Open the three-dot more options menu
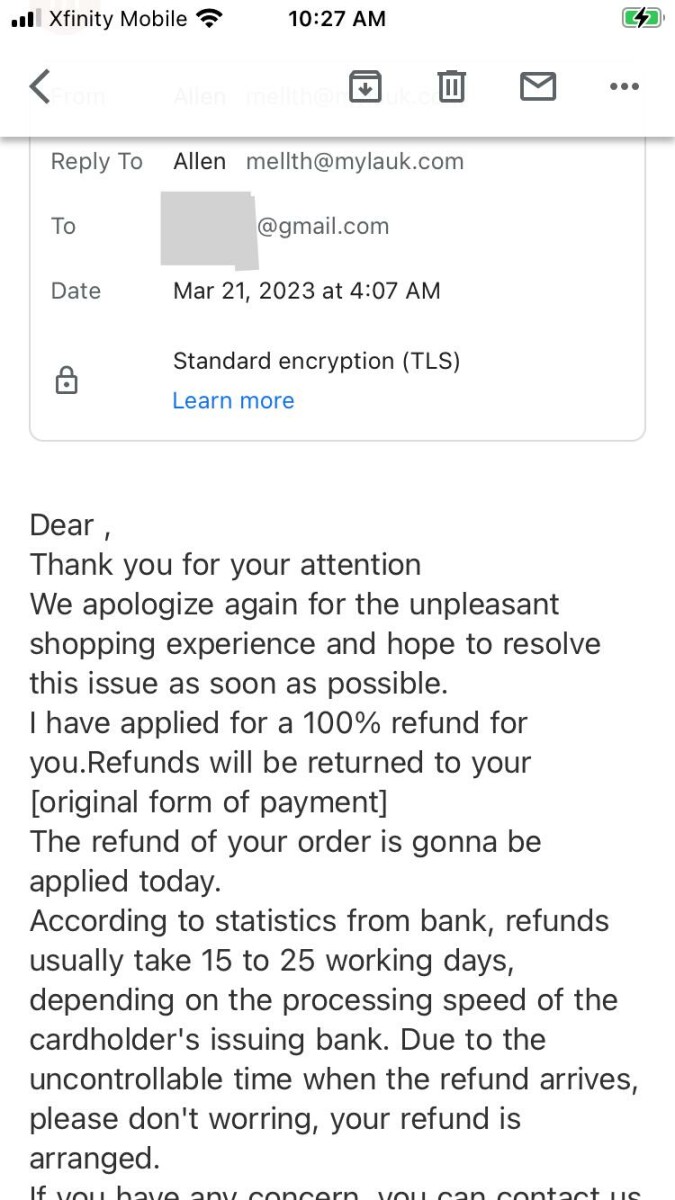675x1200 pixels. (624, 87)
